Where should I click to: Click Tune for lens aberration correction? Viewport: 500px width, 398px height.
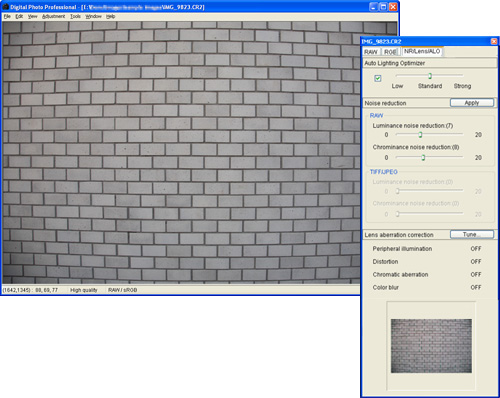[472, 234]
